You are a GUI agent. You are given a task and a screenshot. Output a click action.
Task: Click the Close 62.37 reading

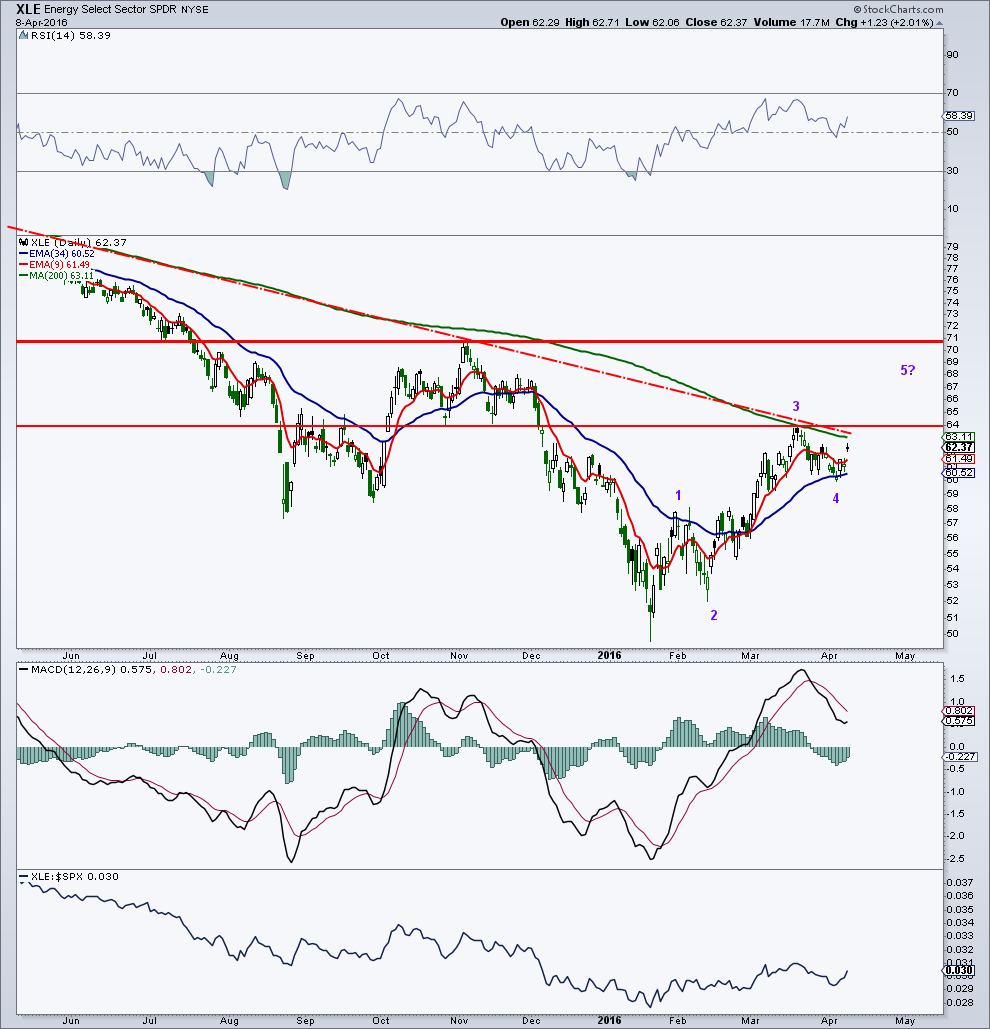point(716,22)
